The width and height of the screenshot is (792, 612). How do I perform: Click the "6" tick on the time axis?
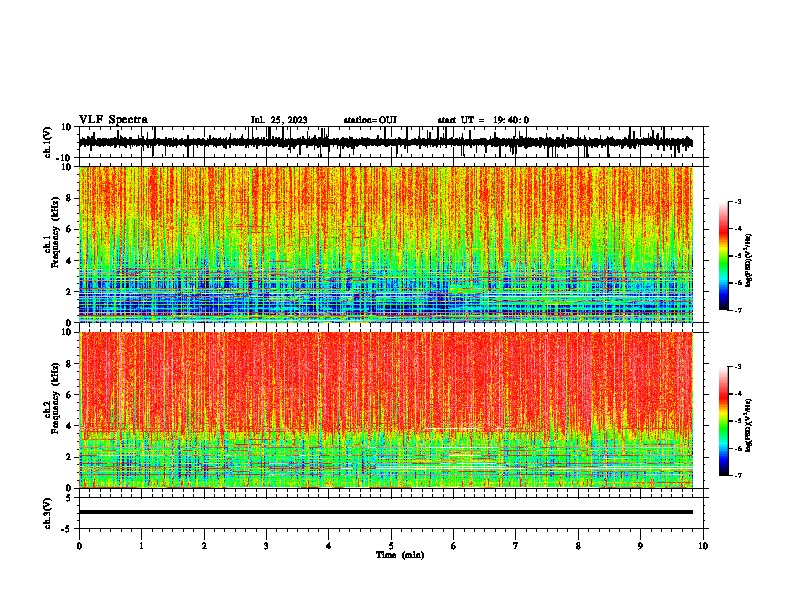454,546
